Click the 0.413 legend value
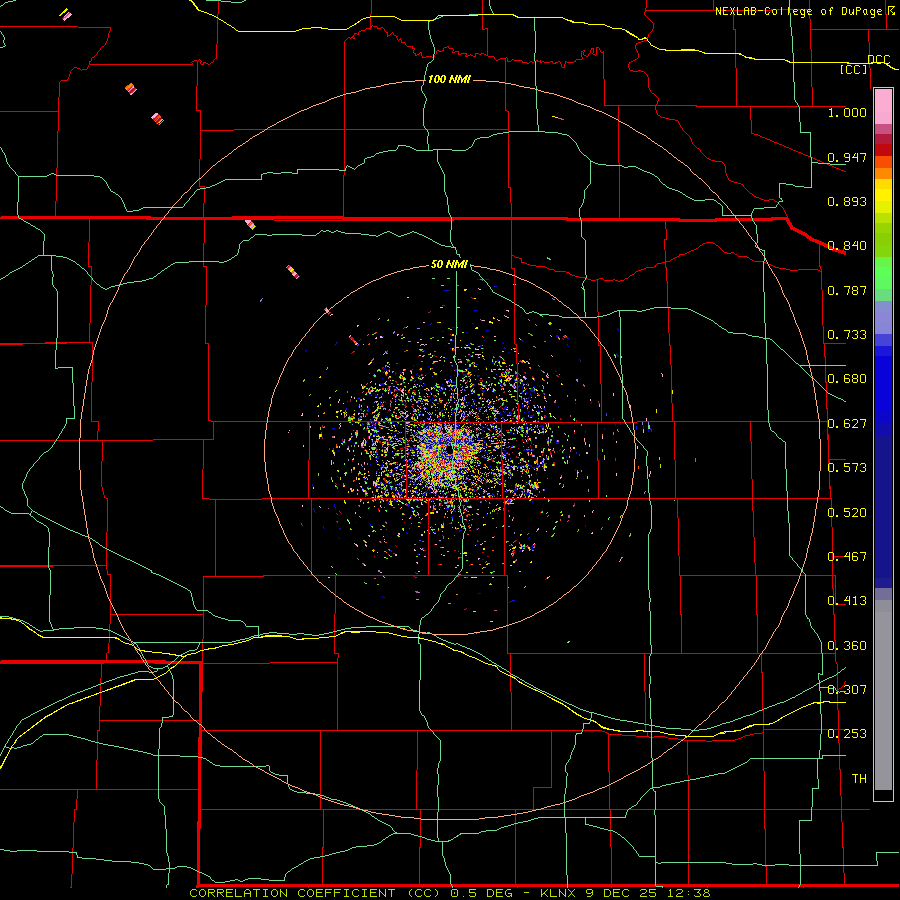This screenshot has height=900, width=900. pyautogui.click(x=847, y=601)
